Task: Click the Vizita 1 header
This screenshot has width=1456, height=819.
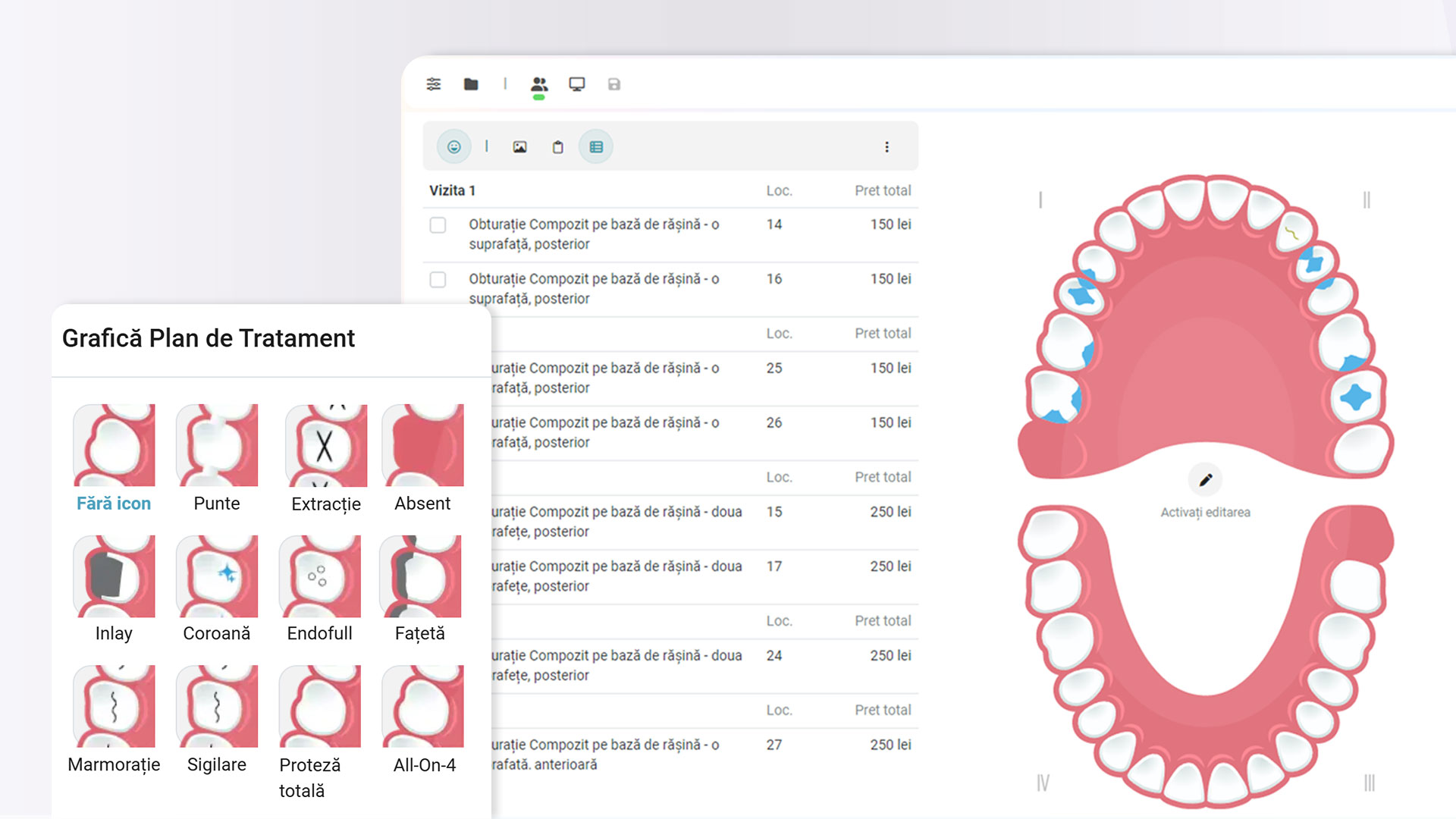Action: coord(453,190)
